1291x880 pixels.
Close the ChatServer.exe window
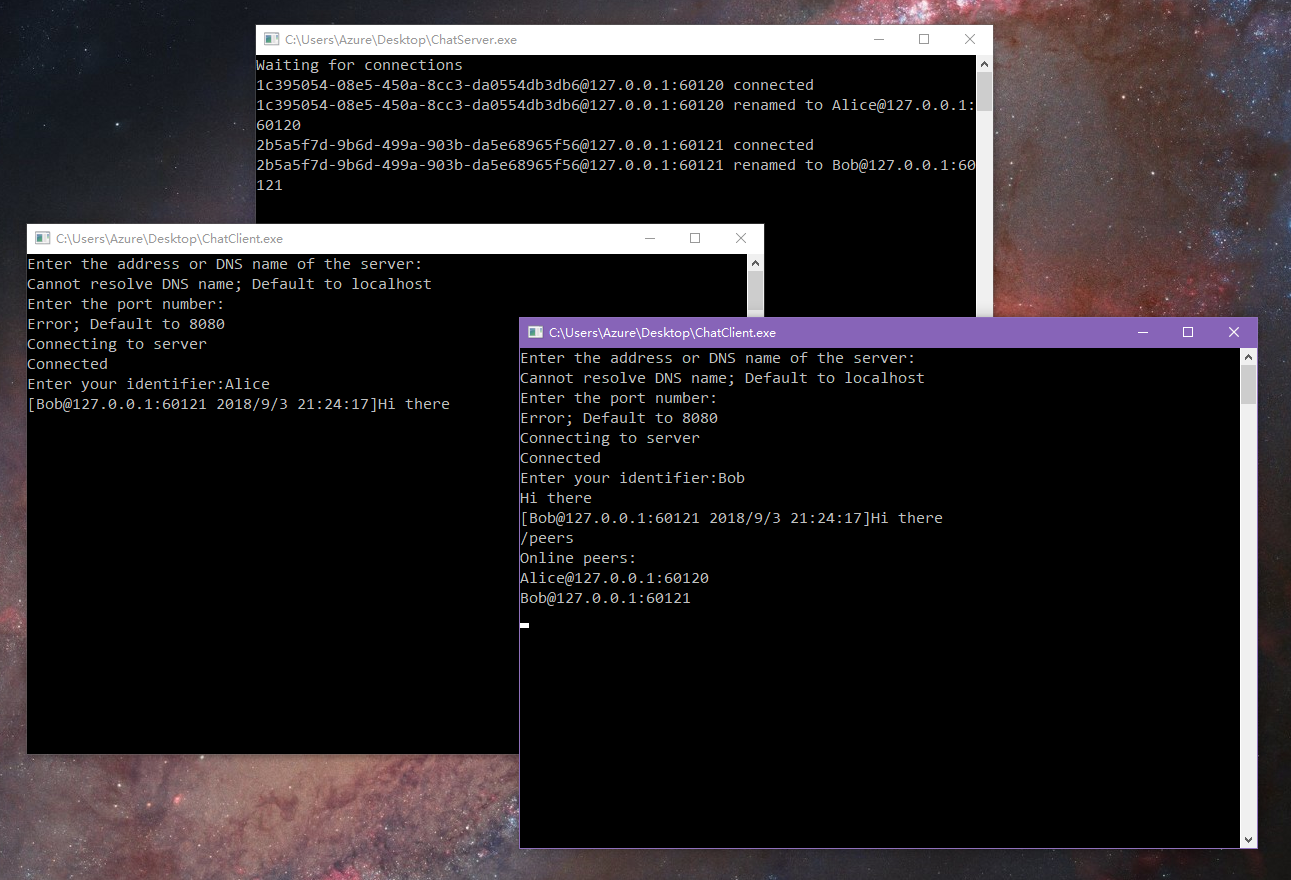pos(970,40)
